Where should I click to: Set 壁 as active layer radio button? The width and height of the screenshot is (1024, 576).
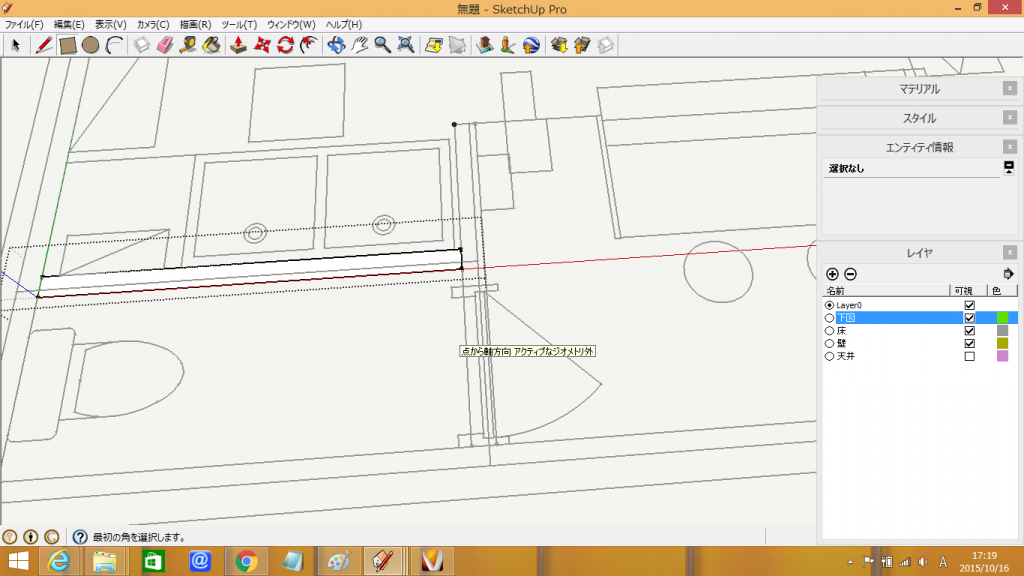[x=829, y=343]
